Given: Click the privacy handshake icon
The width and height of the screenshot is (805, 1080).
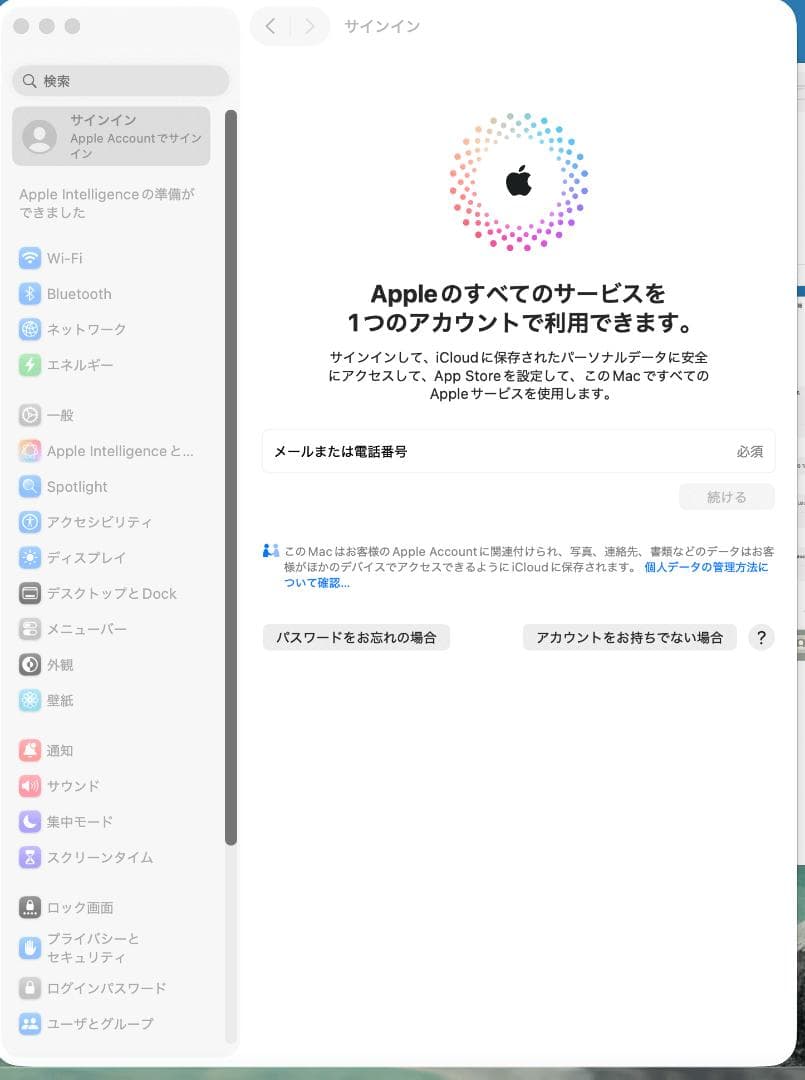Looking at the screenshot, I should (x=271, y=551).
